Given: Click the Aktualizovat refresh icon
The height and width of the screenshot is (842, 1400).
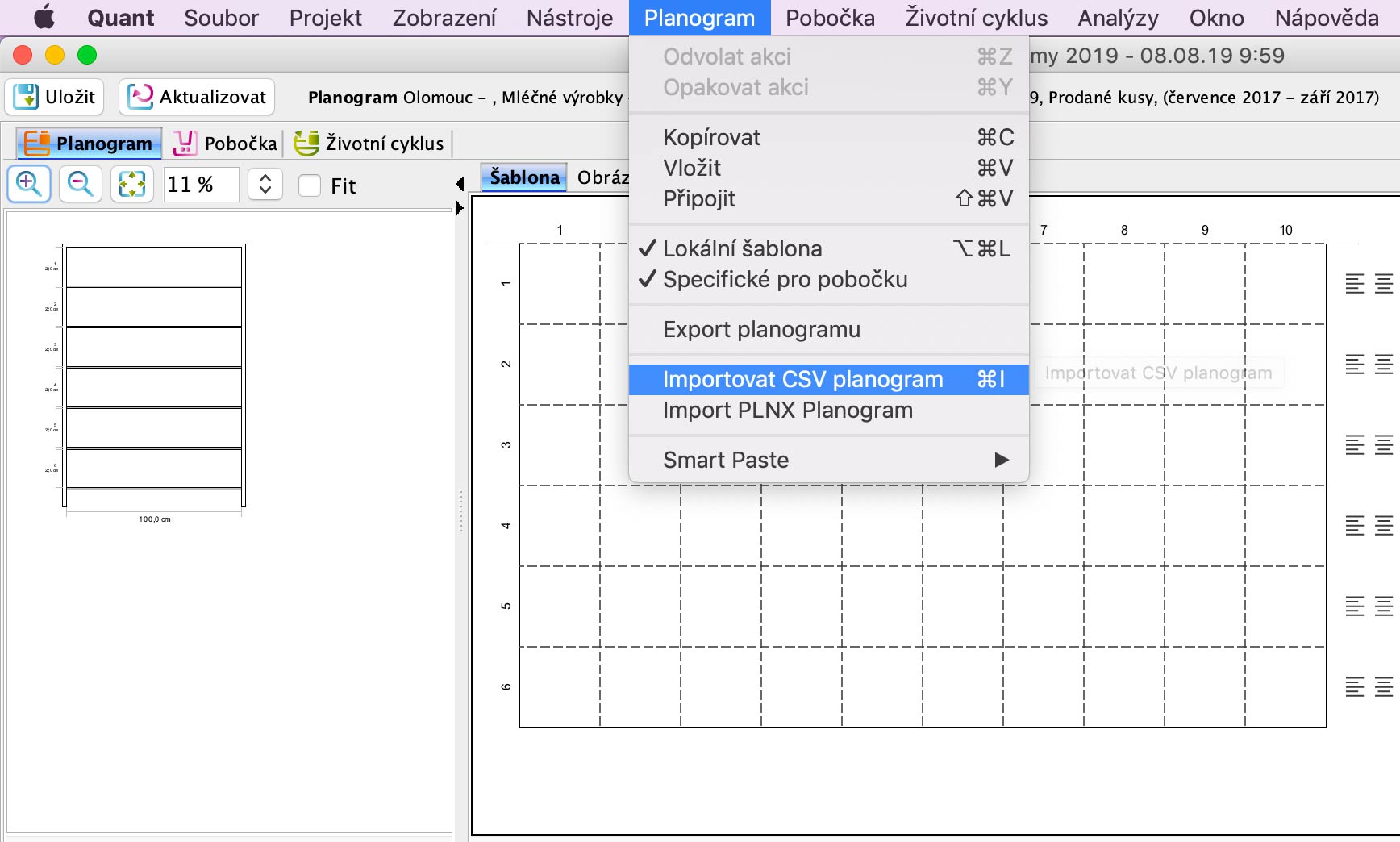Looking at the screenshot, I should pyautogui.click(x=140, y=97).
